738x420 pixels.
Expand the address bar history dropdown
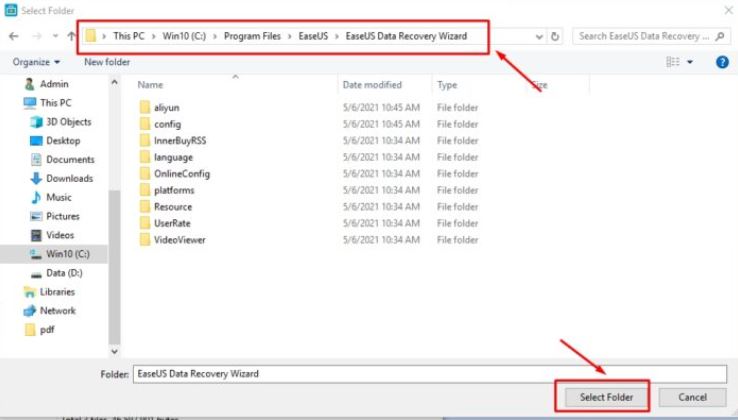(539, 36)
